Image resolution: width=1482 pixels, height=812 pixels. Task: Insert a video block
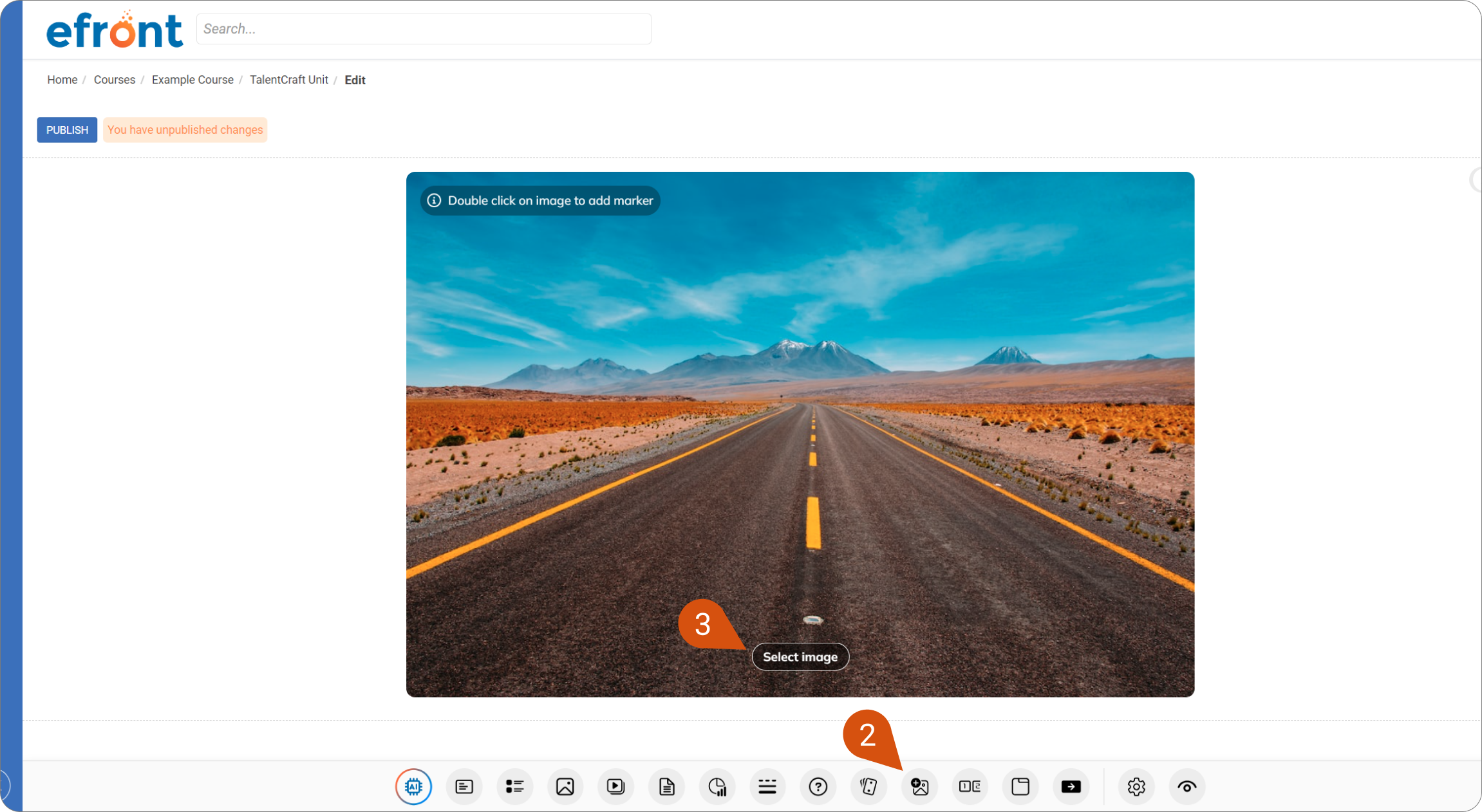615,786
